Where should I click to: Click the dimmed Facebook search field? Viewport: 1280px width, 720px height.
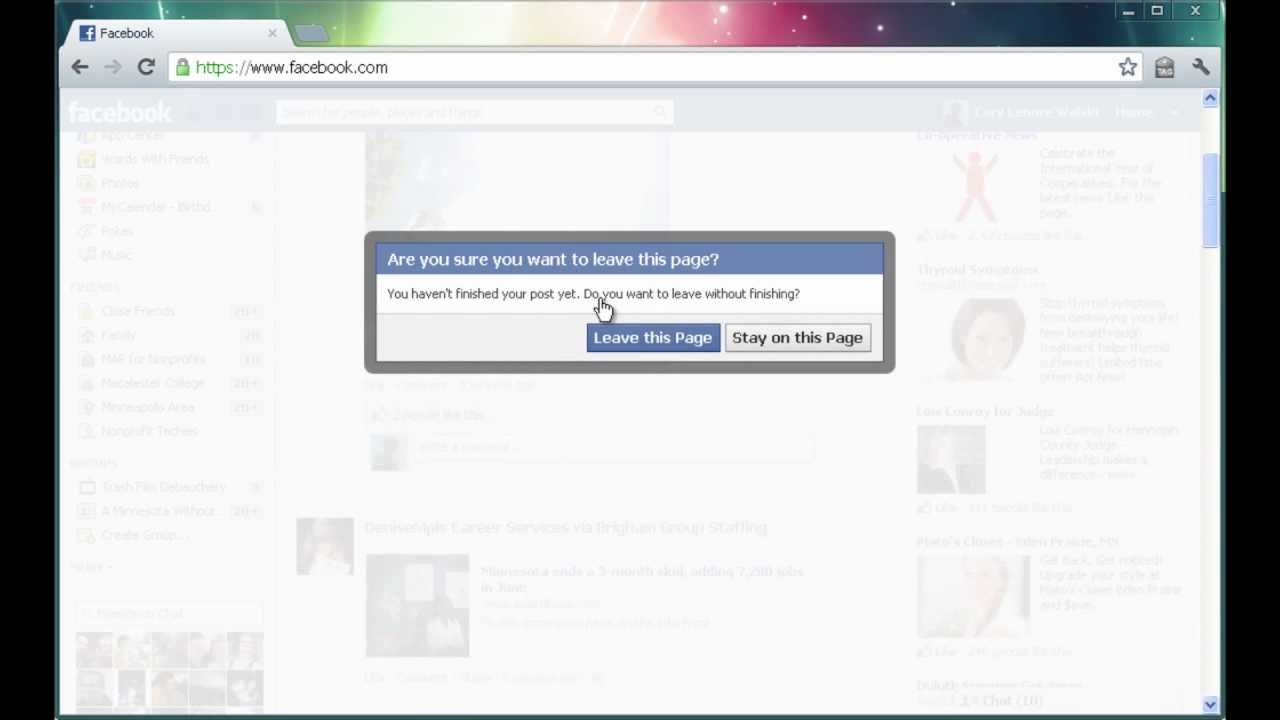point(474,112)
